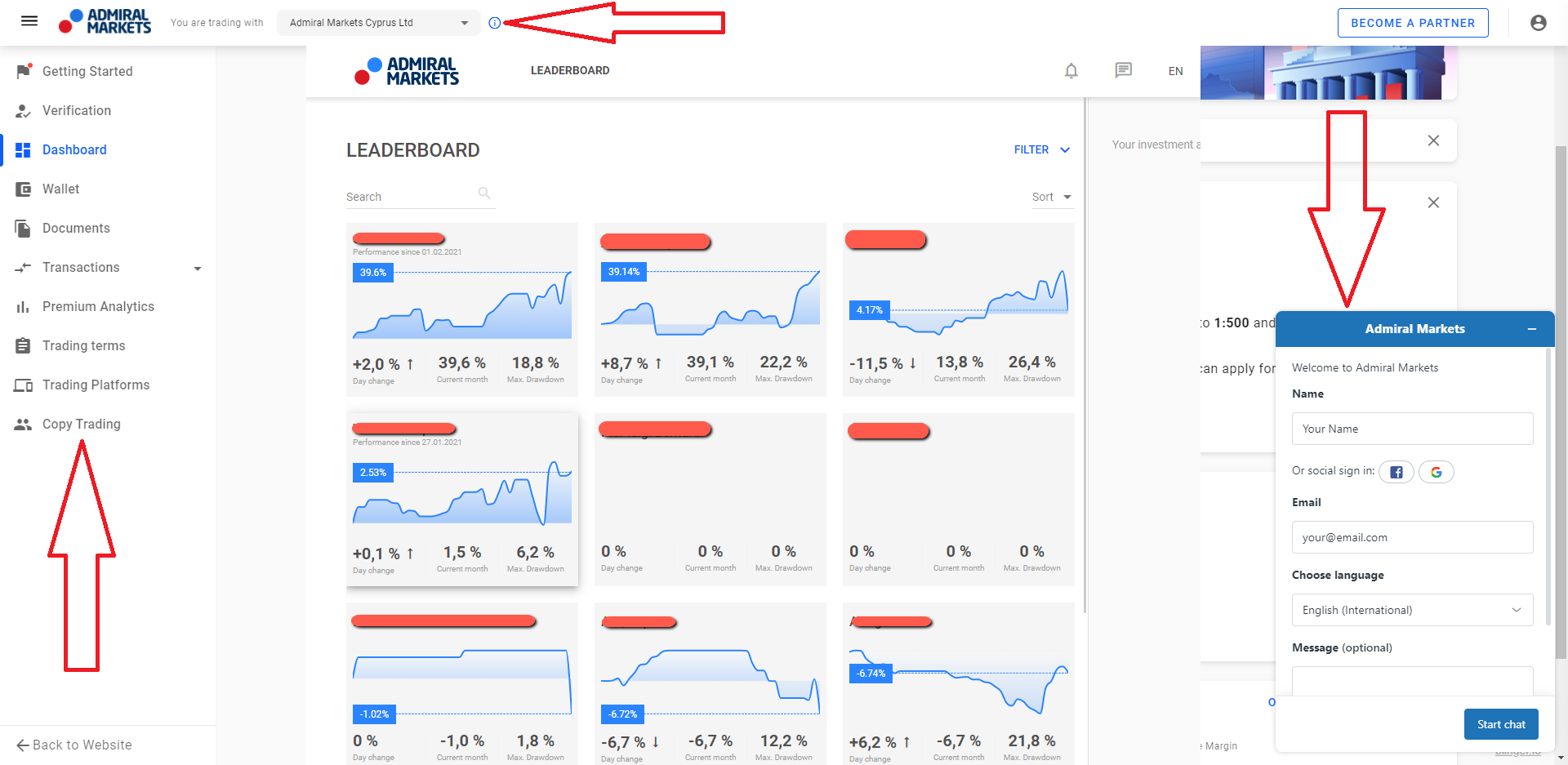Click the page's main vertical scrollbar
Image resolution: width=1568 pixels, height=765 pixels.
point(1561,402)
